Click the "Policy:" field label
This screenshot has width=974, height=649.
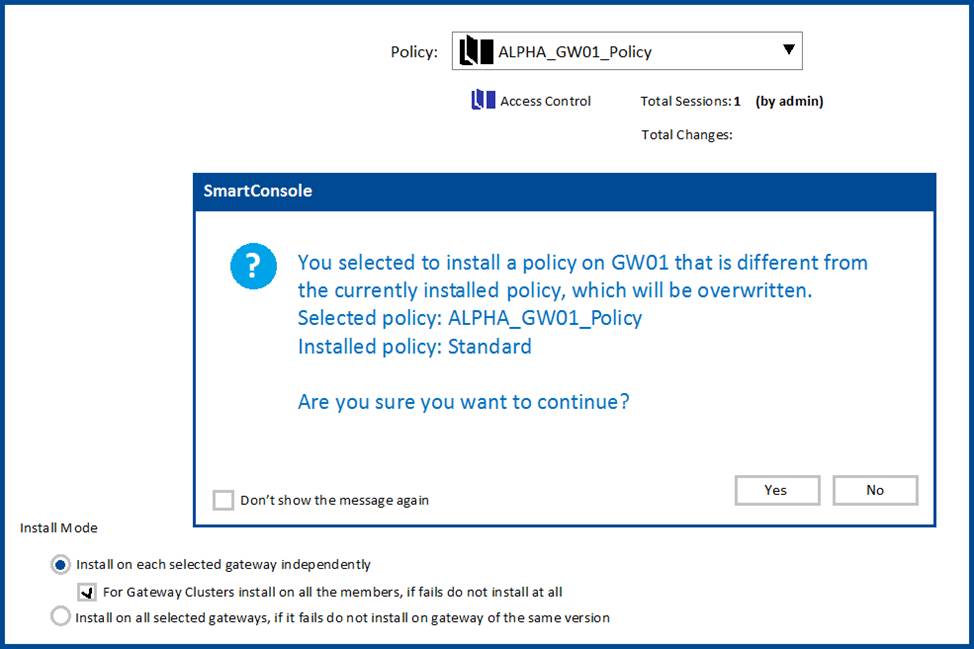413,52
